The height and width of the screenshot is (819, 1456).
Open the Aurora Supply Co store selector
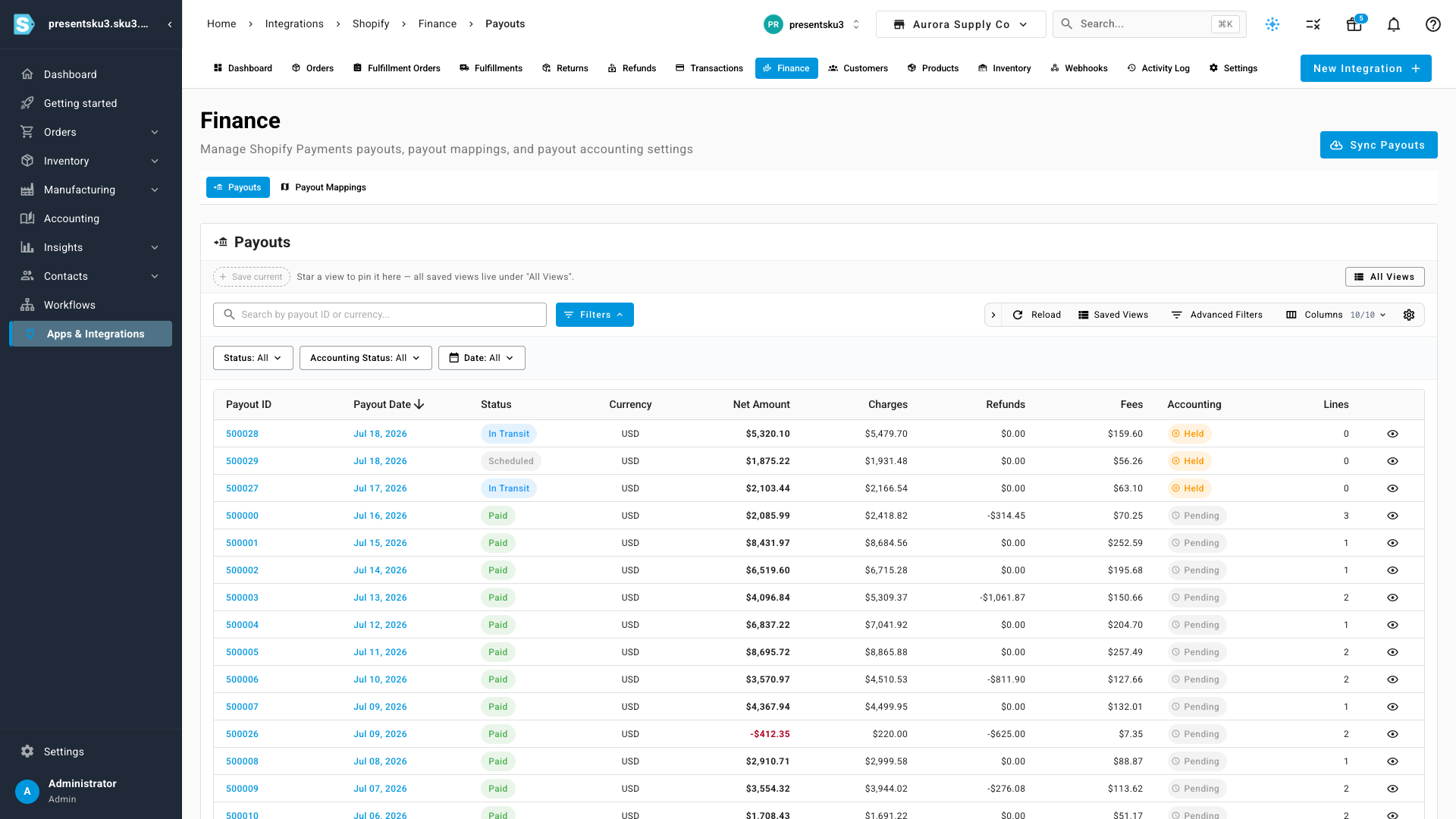click(x=961, y=24)
